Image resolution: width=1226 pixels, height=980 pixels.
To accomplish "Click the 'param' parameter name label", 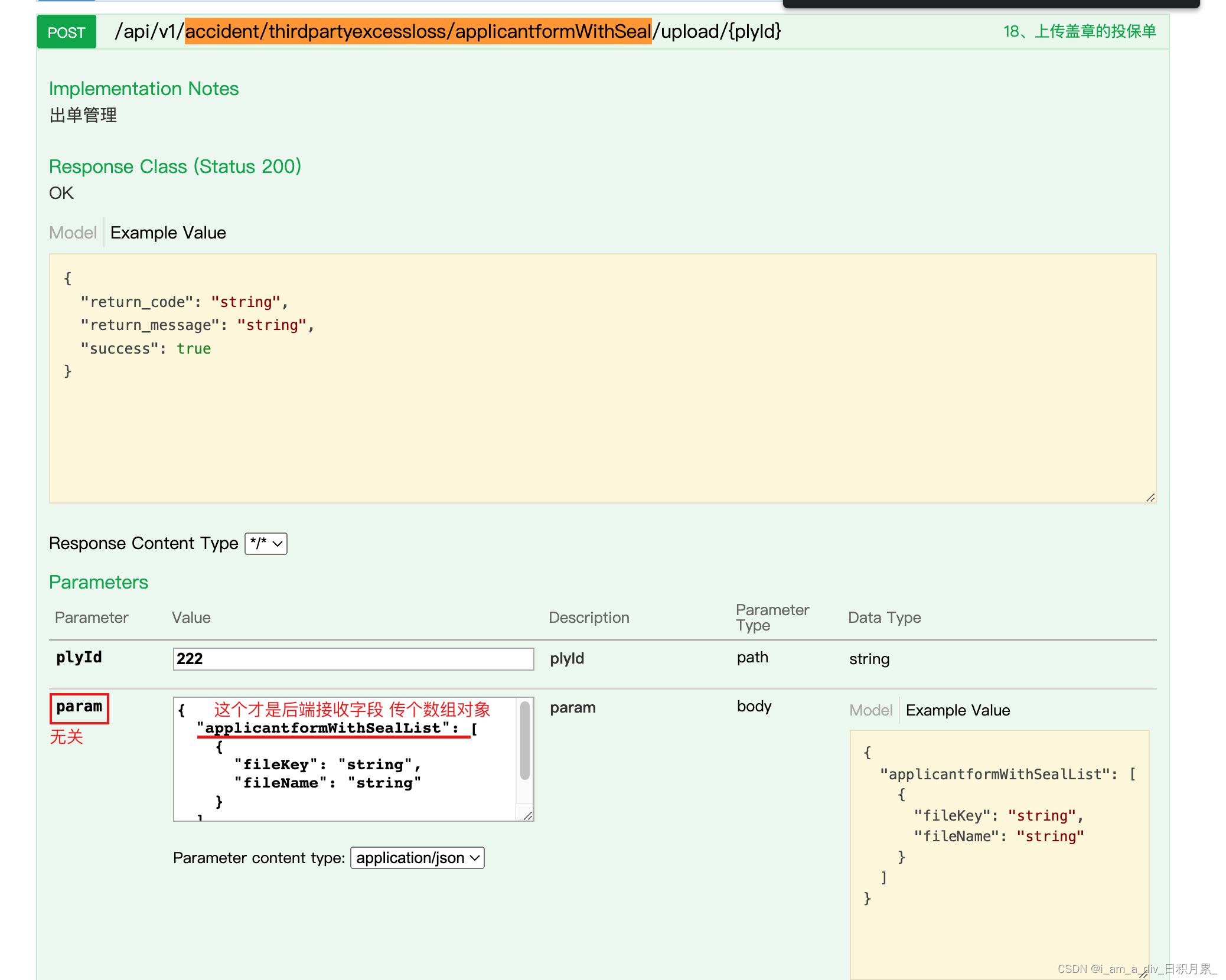I will (79, 707).
